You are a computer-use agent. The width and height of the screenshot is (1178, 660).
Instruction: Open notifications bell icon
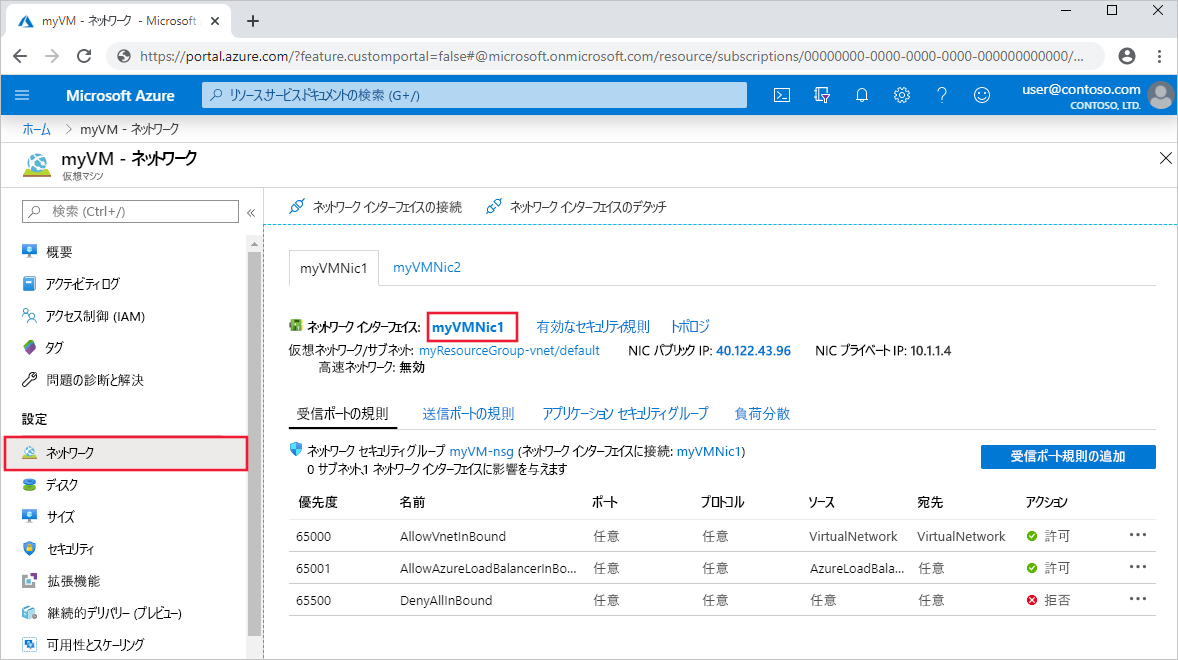click(862, 95)
